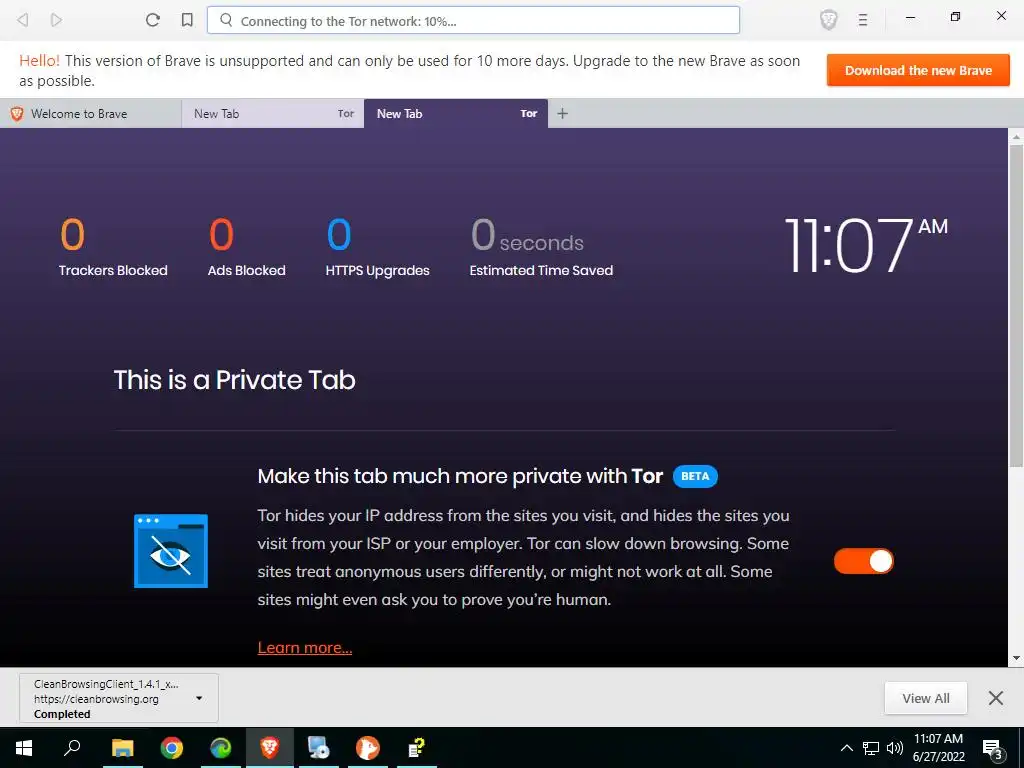Go back with the back arrow
1024x768 pixels.
tap(23, 20)
